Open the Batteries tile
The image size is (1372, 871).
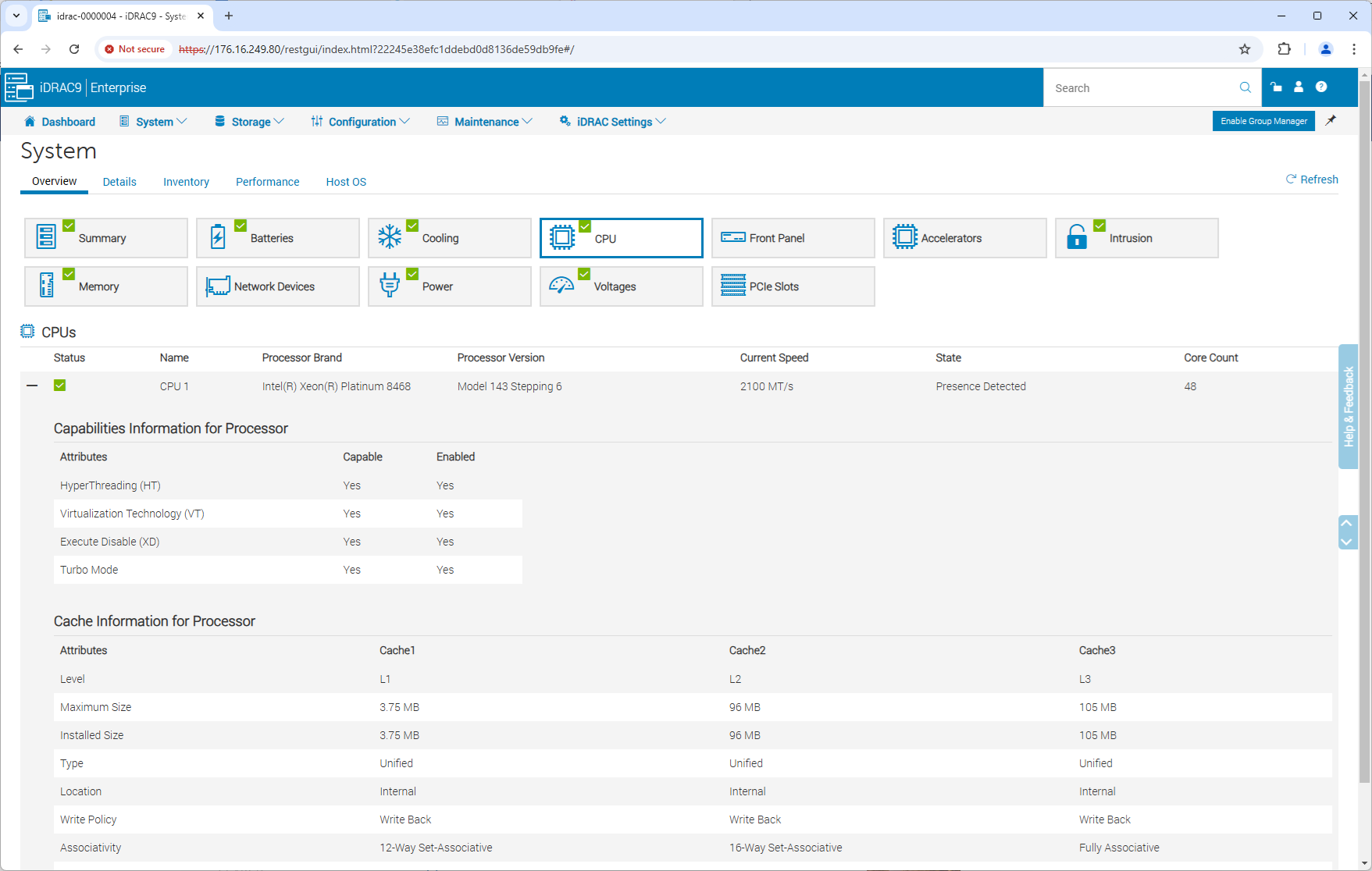point(278,238)
